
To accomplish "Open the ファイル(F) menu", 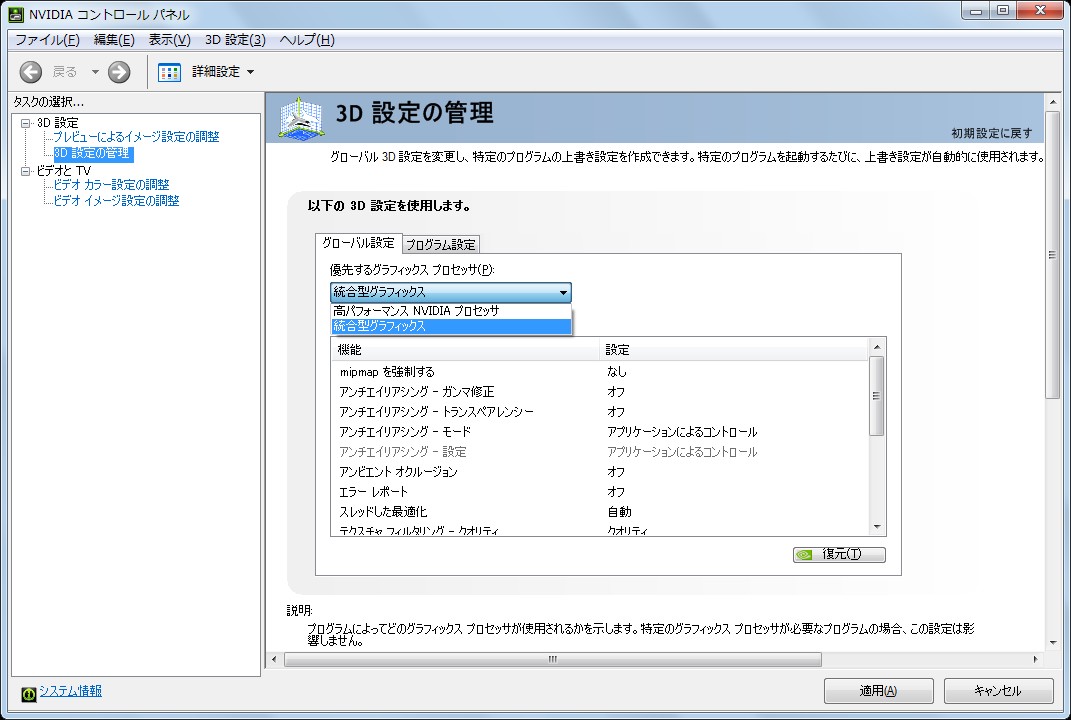I will 47,40.
